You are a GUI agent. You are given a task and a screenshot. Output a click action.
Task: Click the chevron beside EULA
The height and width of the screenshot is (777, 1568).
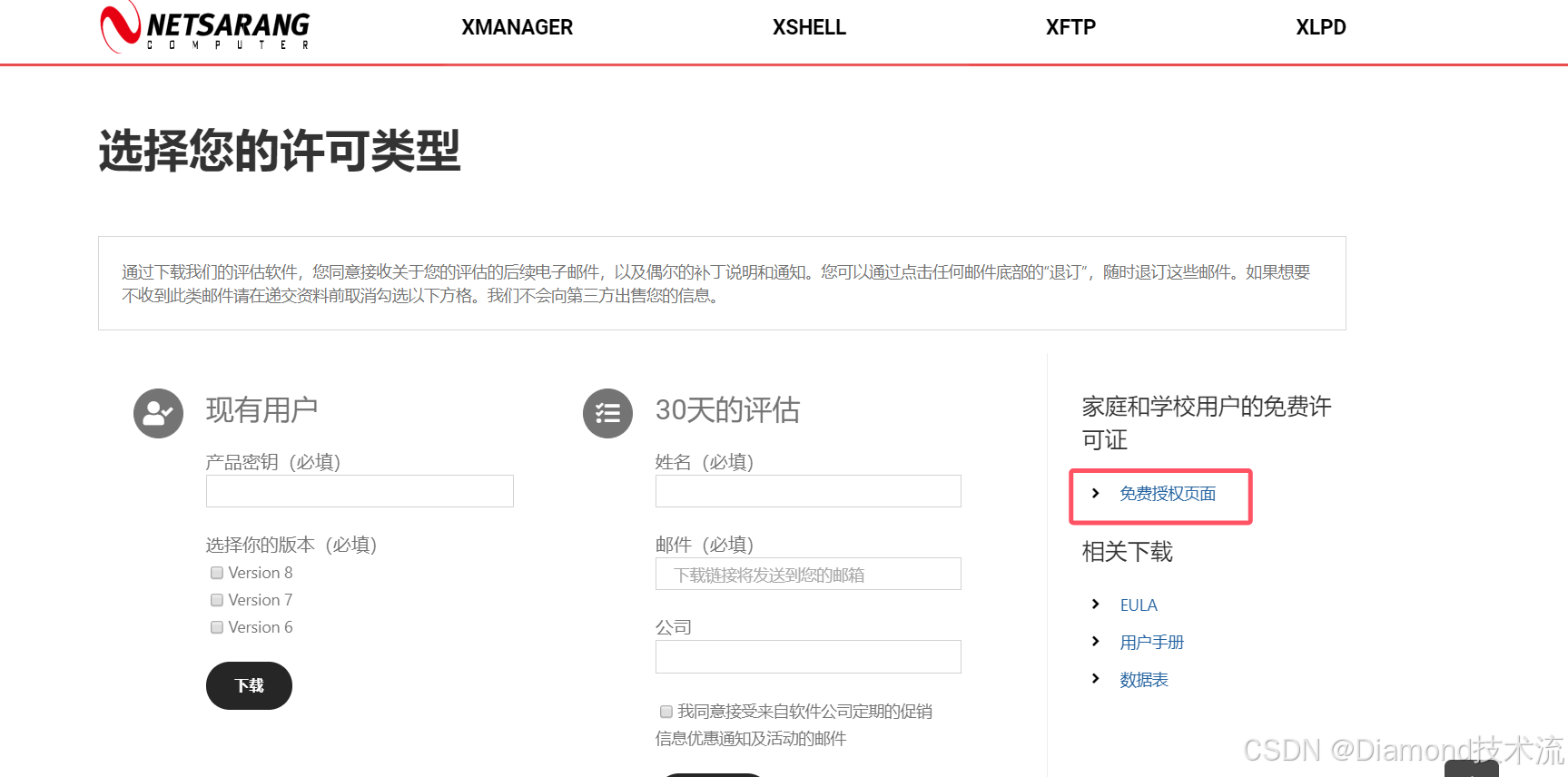coord(1096,604)
